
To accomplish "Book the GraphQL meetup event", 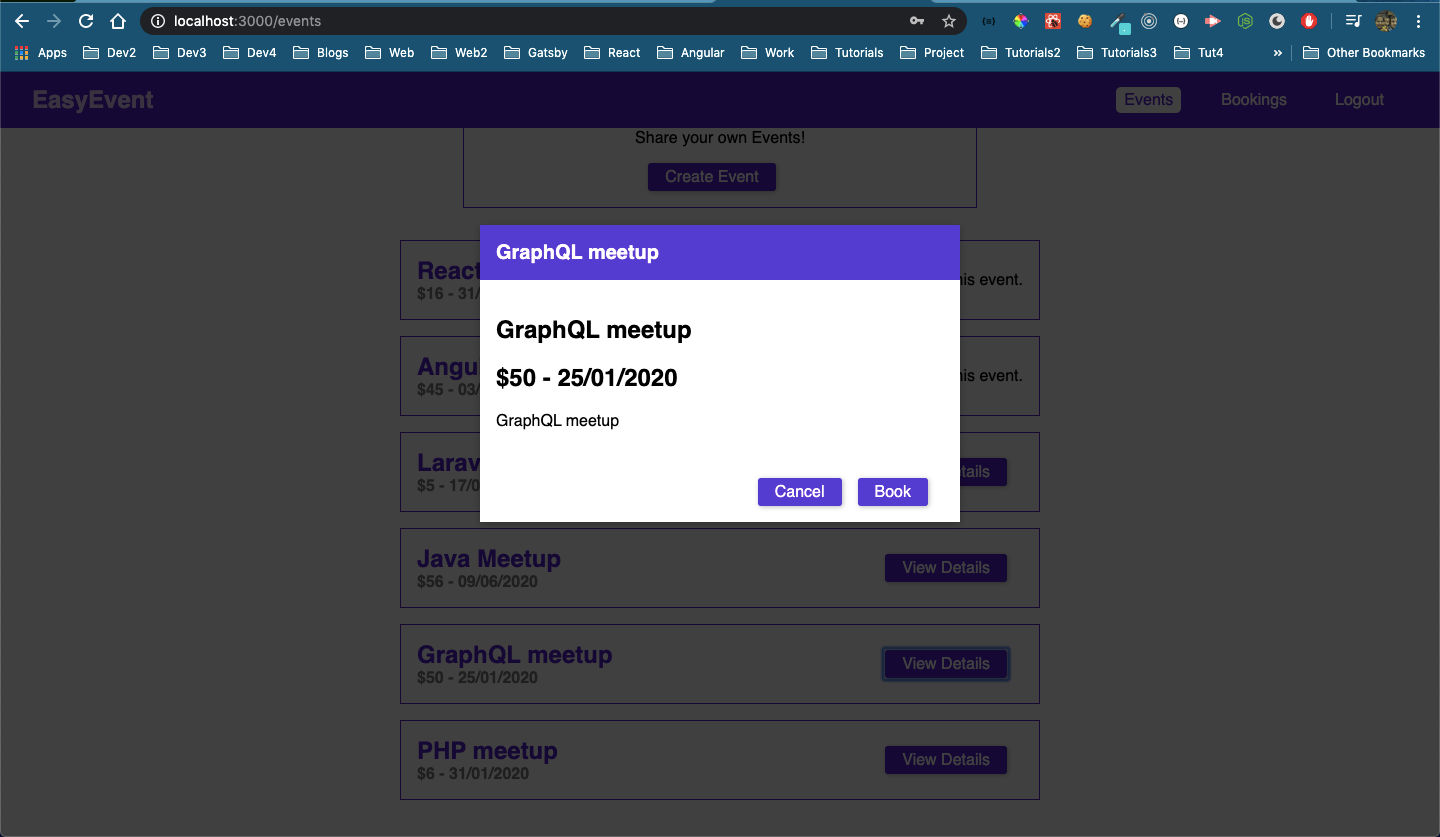I will click(x=893, y=492).
